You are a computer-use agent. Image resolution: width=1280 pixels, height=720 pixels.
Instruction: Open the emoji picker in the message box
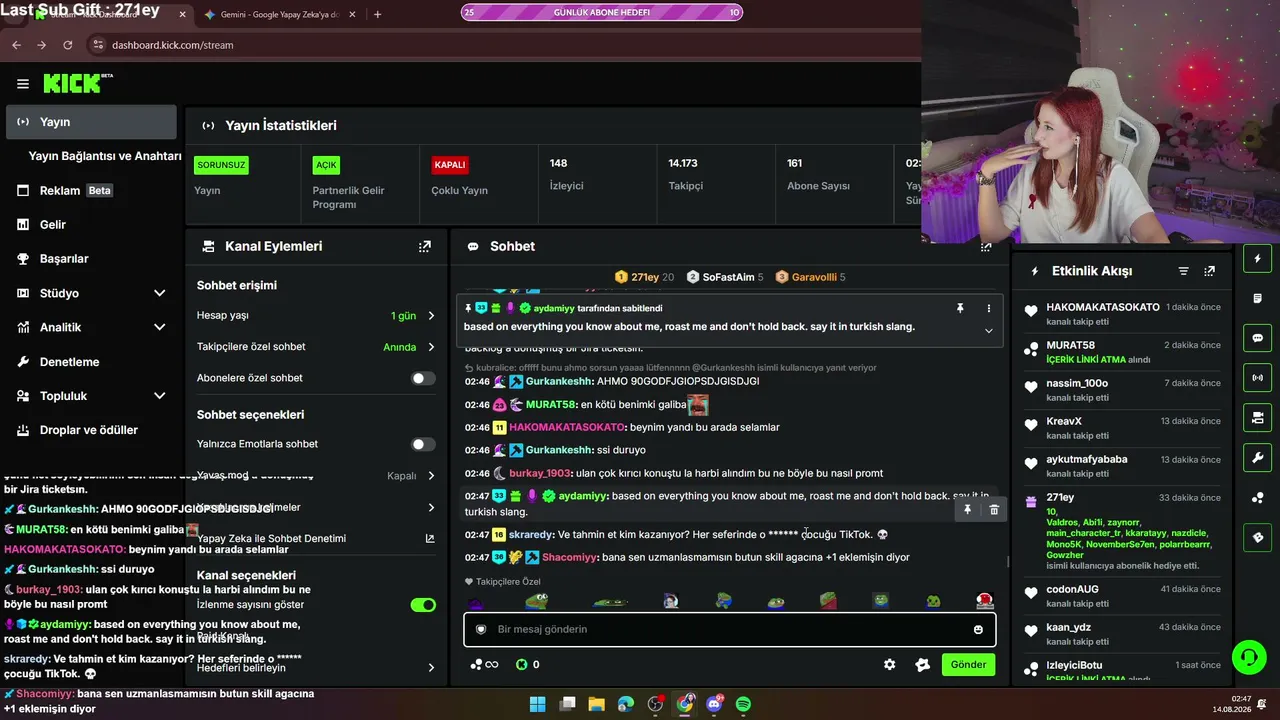tap(978, 630)
